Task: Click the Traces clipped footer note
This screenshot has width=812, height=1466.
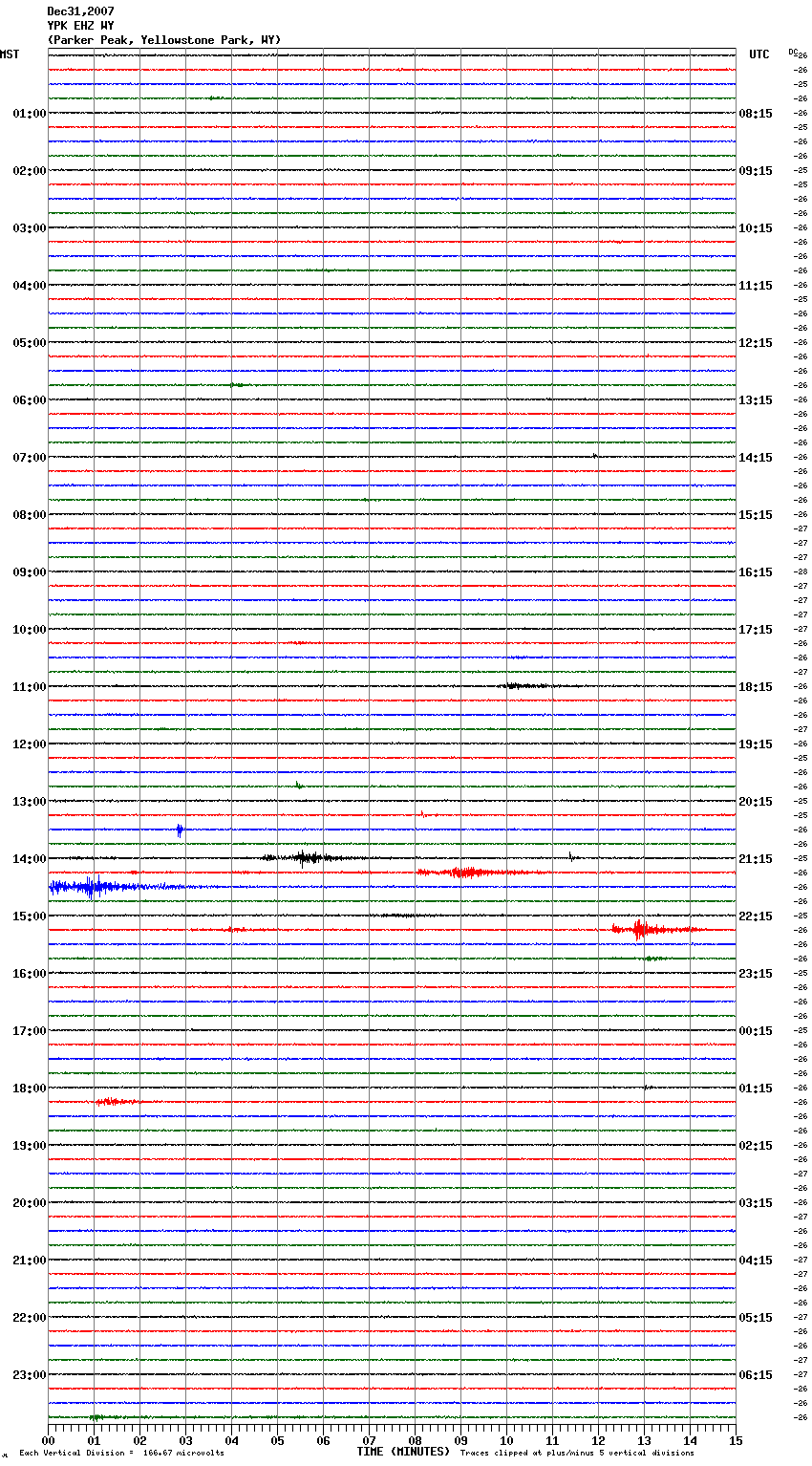Action: coord(577,1454)
